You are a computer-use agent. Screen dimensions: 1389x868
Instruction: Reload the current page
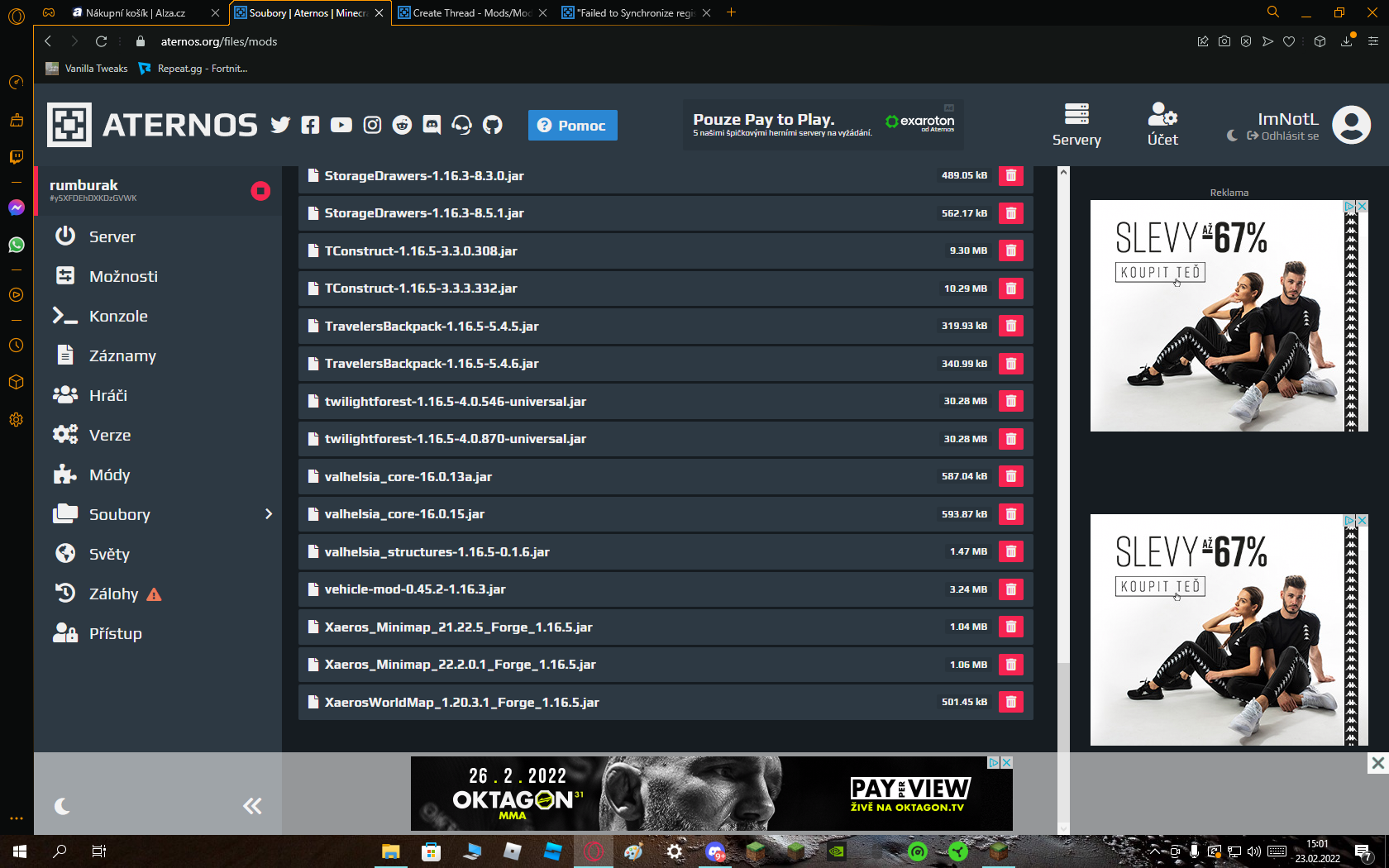(x=101, y=41)
